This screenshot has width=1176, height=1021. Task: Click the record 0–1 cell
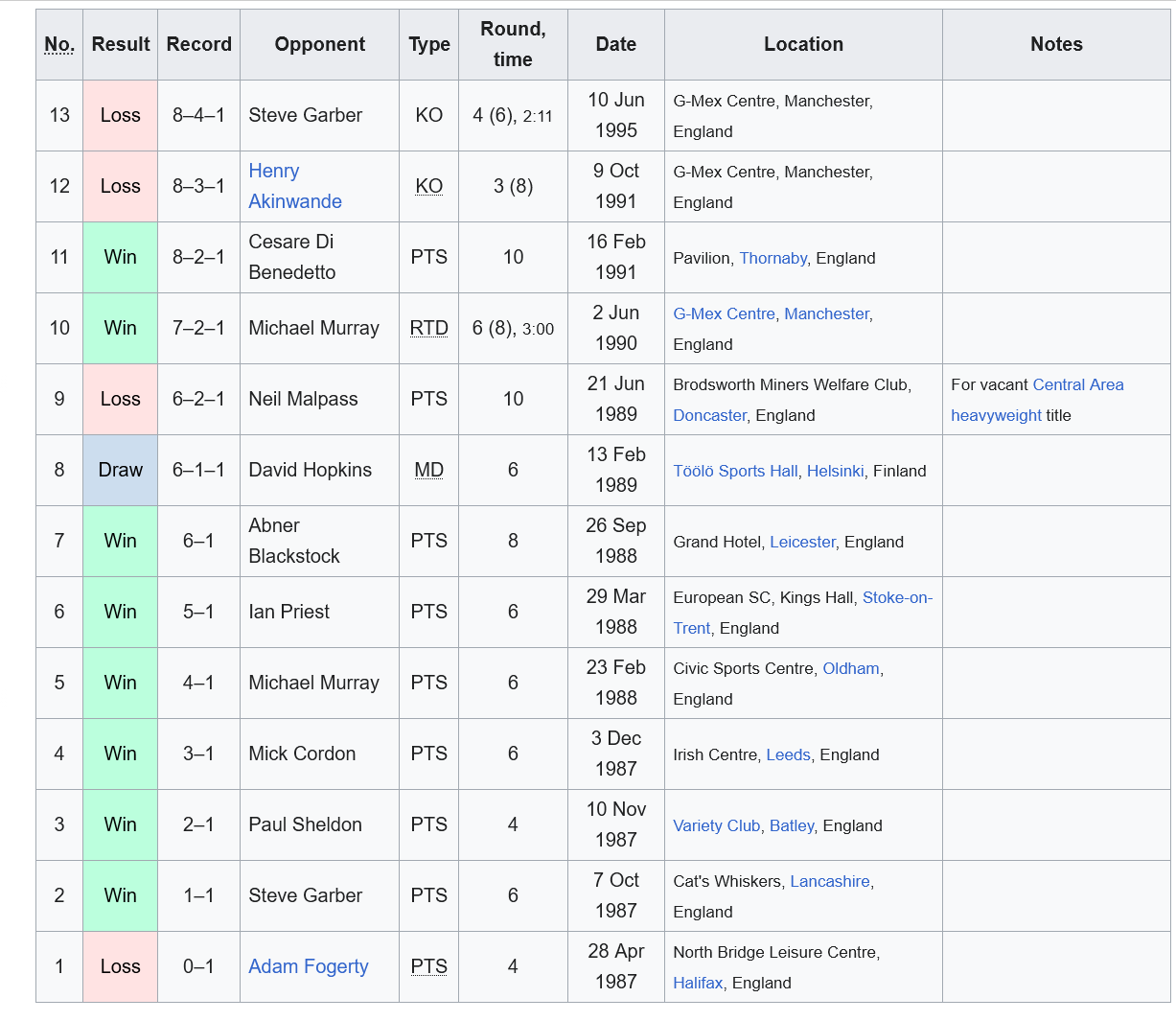pos(198,966)
